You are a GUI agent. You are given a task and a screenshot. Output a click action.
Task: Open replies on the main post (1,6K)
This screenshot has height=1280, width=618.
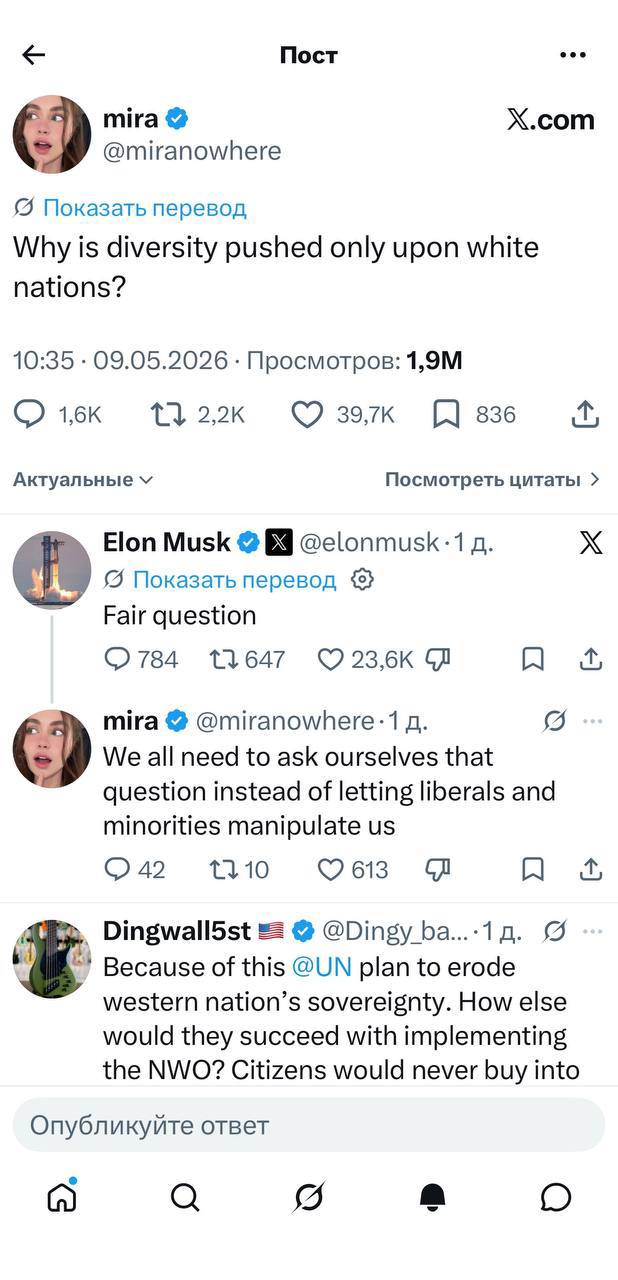point(29,414)
